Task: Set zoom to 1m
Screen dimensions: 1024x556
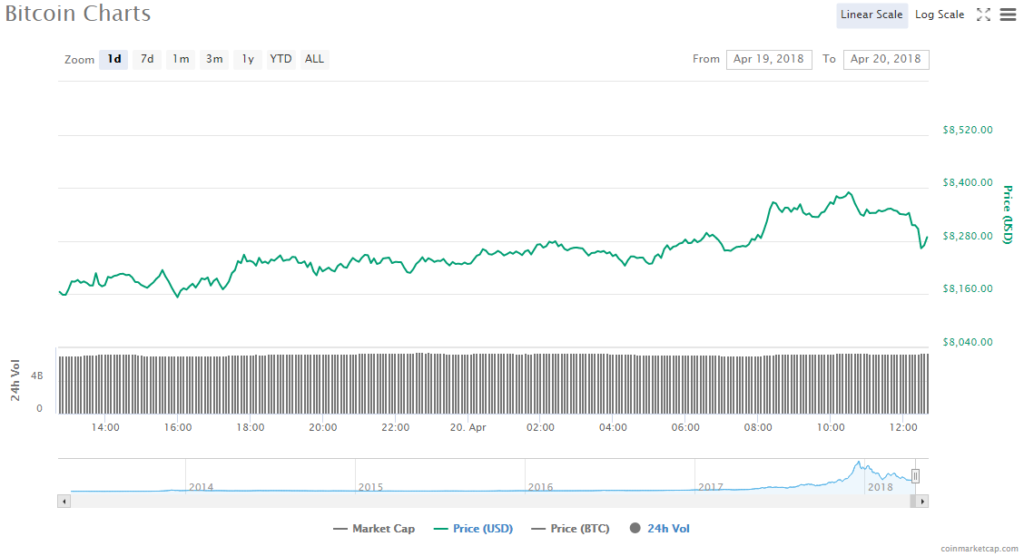Action: pyautogui.click(x=180, y=59)
